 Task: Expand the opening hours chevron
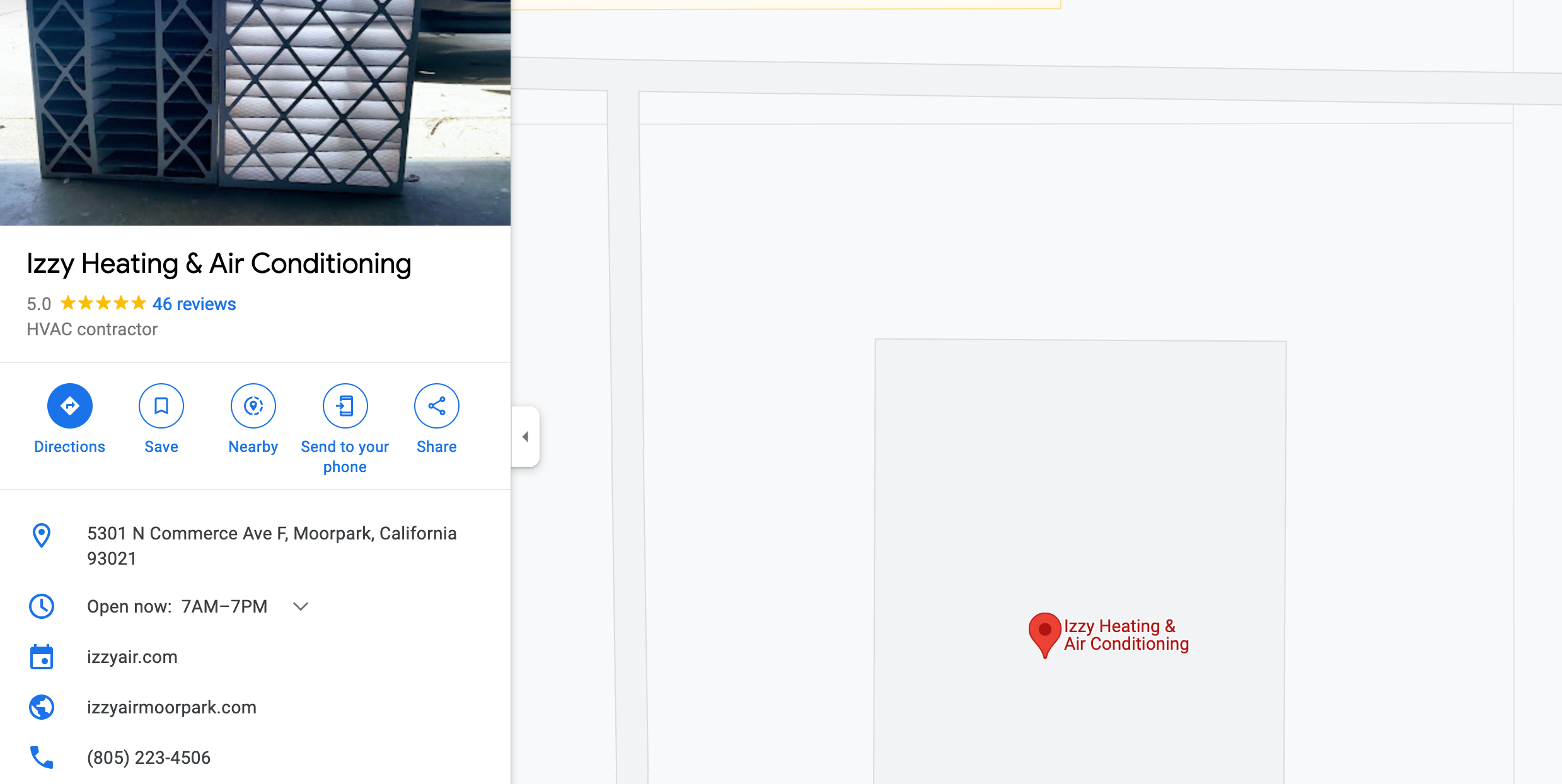click(x=301, y=606)
